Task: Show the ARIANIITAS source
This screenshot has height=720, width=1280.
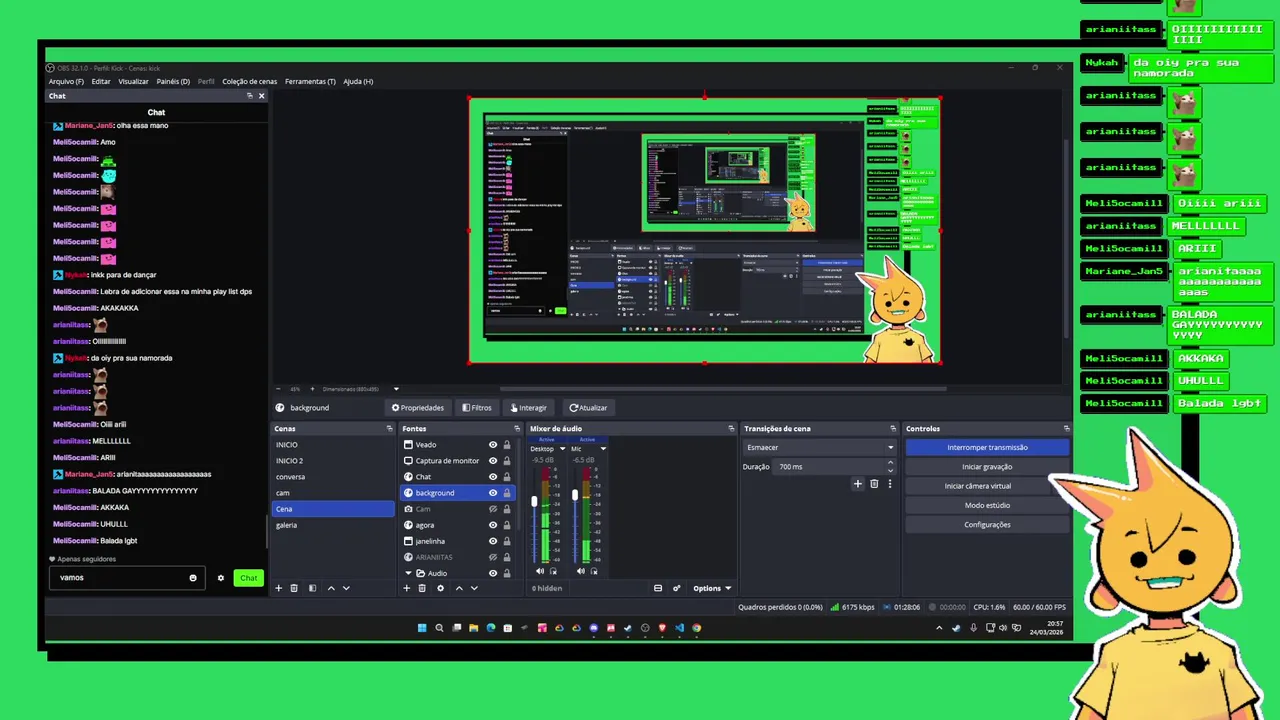Action: (493, 557)
